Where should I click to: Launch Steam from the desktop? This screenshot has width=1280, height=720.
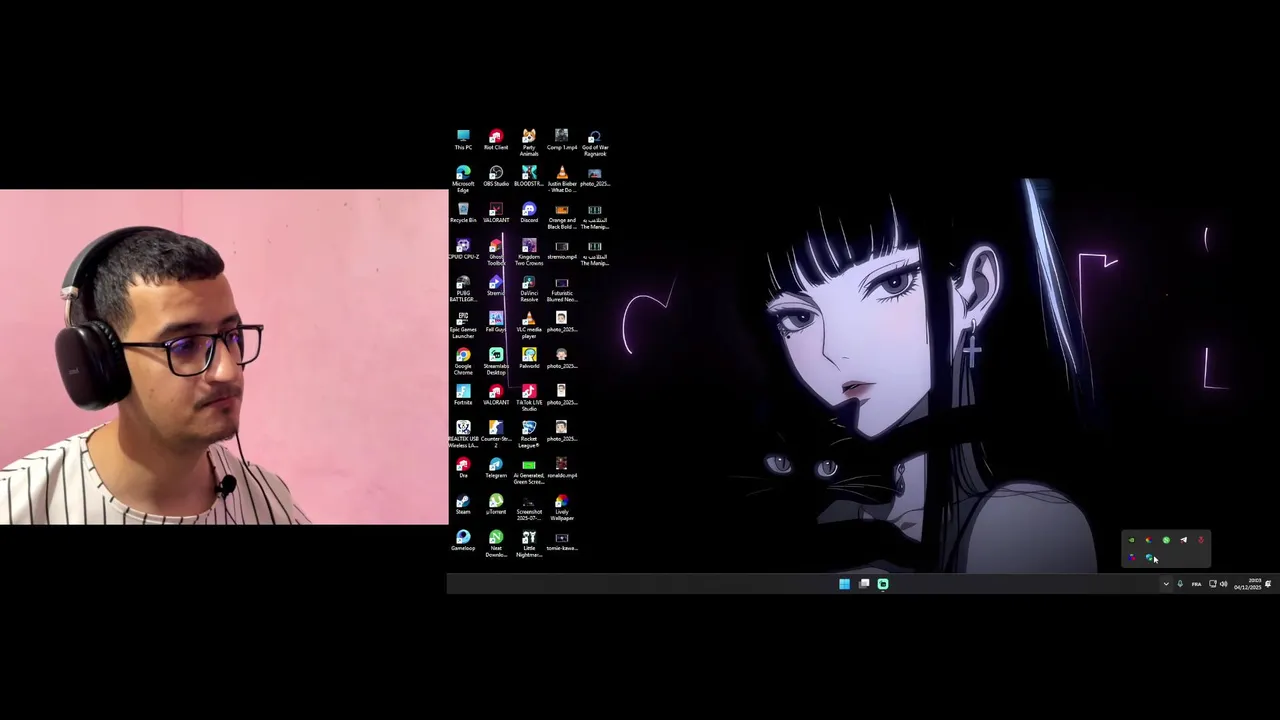tap(463, 505)
